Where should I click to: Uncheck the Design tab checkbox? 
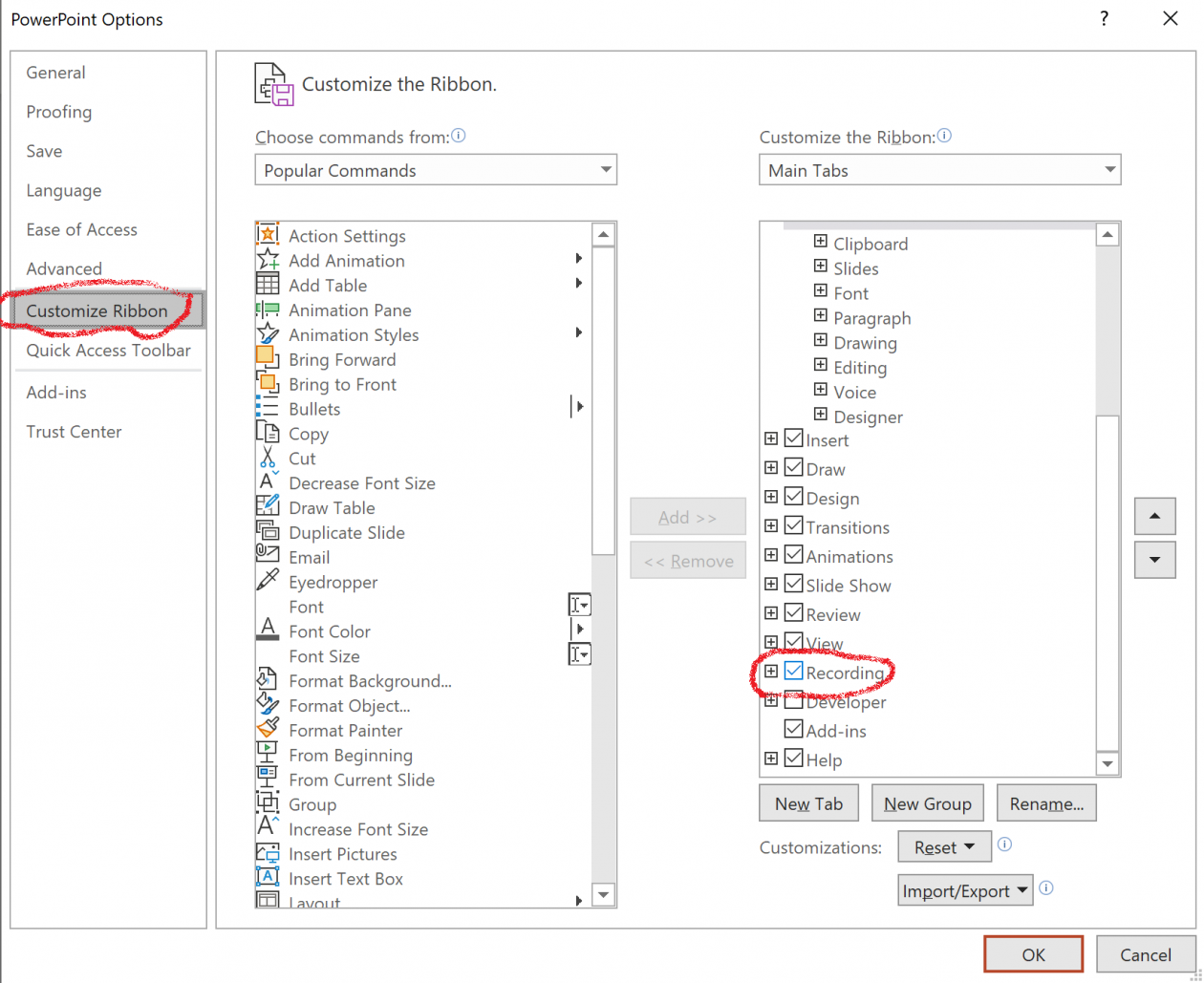pyautogui.click(x=793, y=498)
